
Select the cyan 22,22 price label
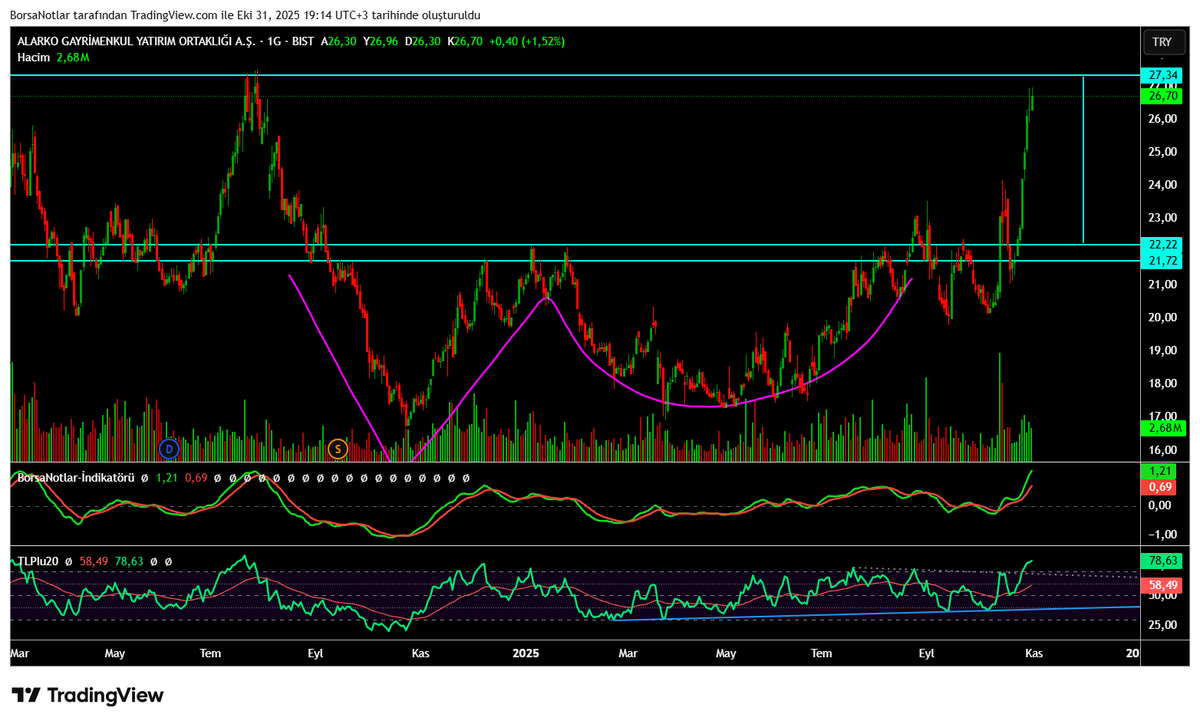click(x=1162, y=244)
